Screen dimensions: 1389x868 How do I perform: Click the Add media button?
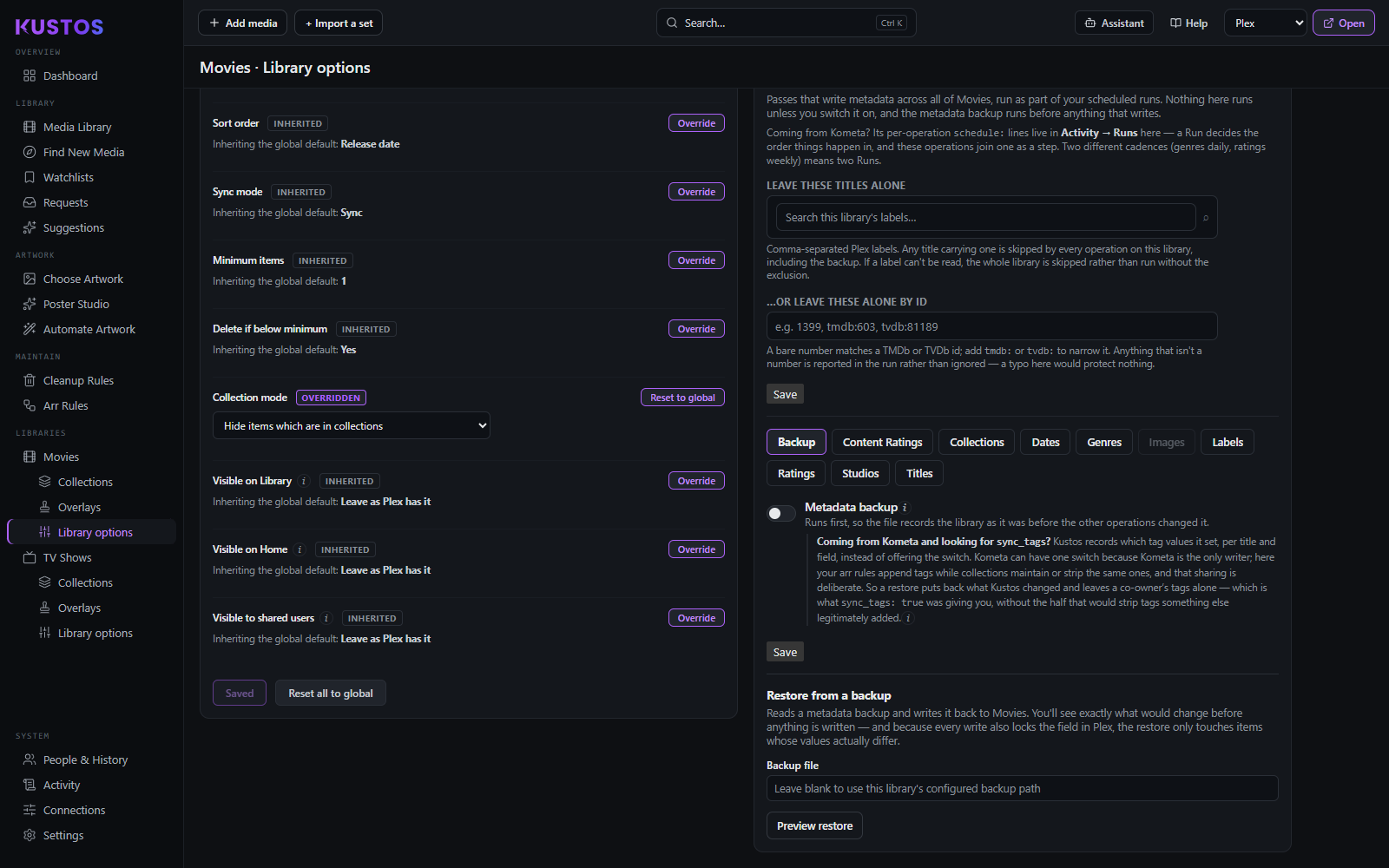tap(243, 23)
